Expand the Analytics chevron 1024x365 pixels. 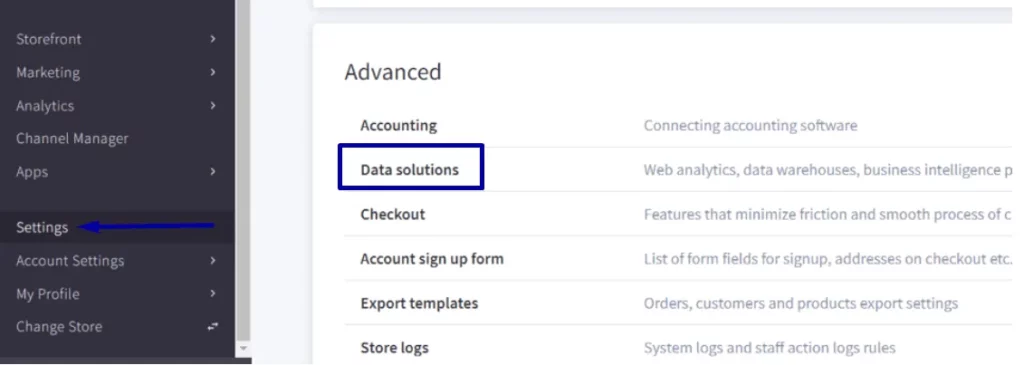point(213,106)
